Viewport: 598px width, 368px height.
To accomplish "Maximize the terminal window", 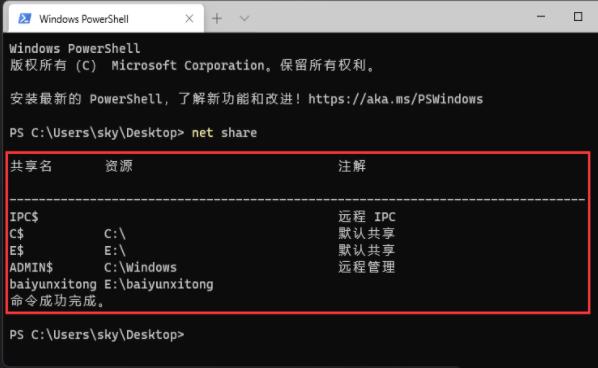I will pyautogui.click(x=578, y=17).
